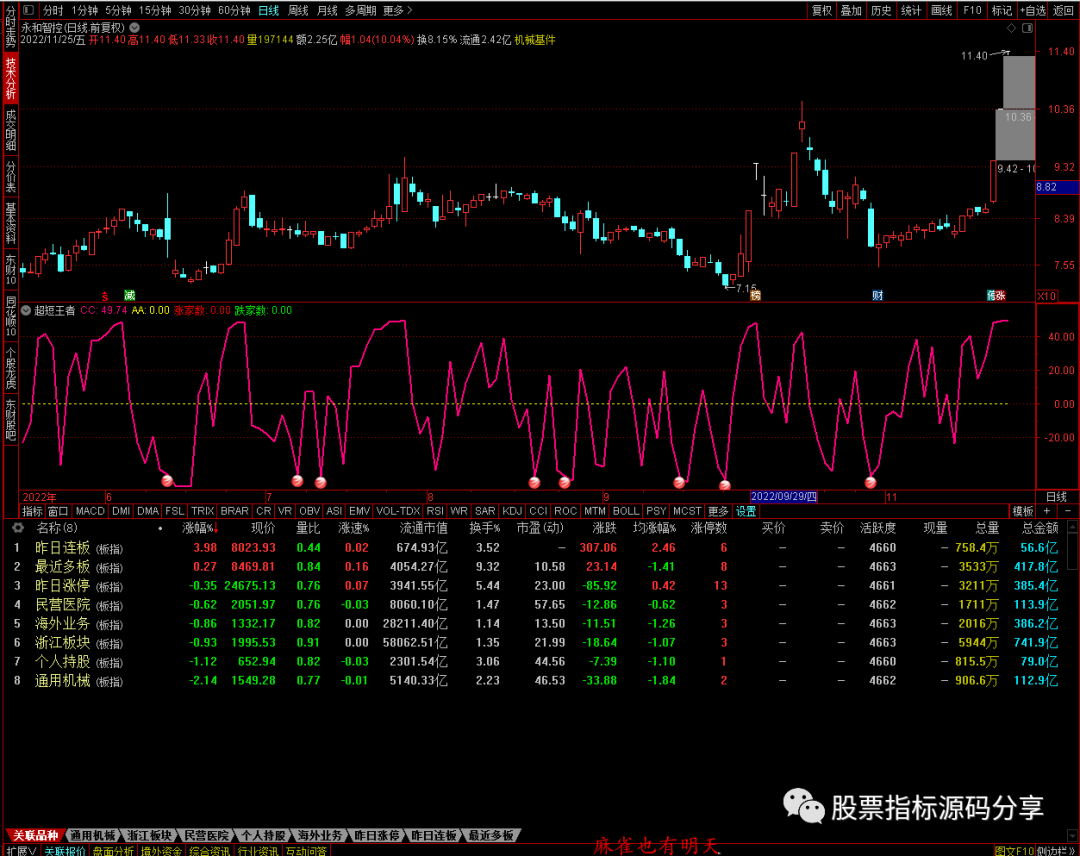Expand the 更多 timeframe options
This screenshot has height=856, width=1080.
[x=397, y=10]
